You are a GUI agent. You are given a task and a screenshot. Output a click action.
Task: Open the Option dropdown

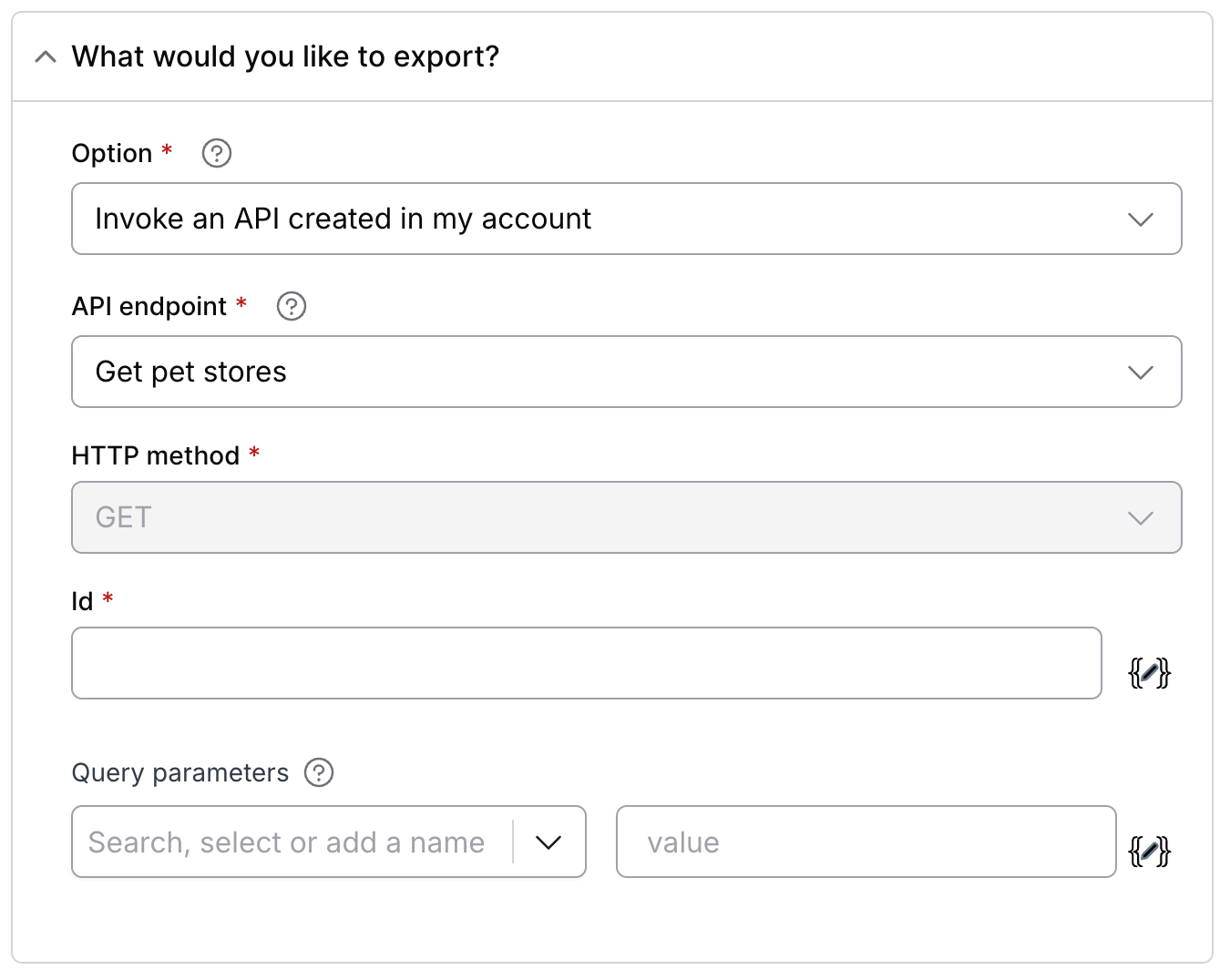[627, 219]
